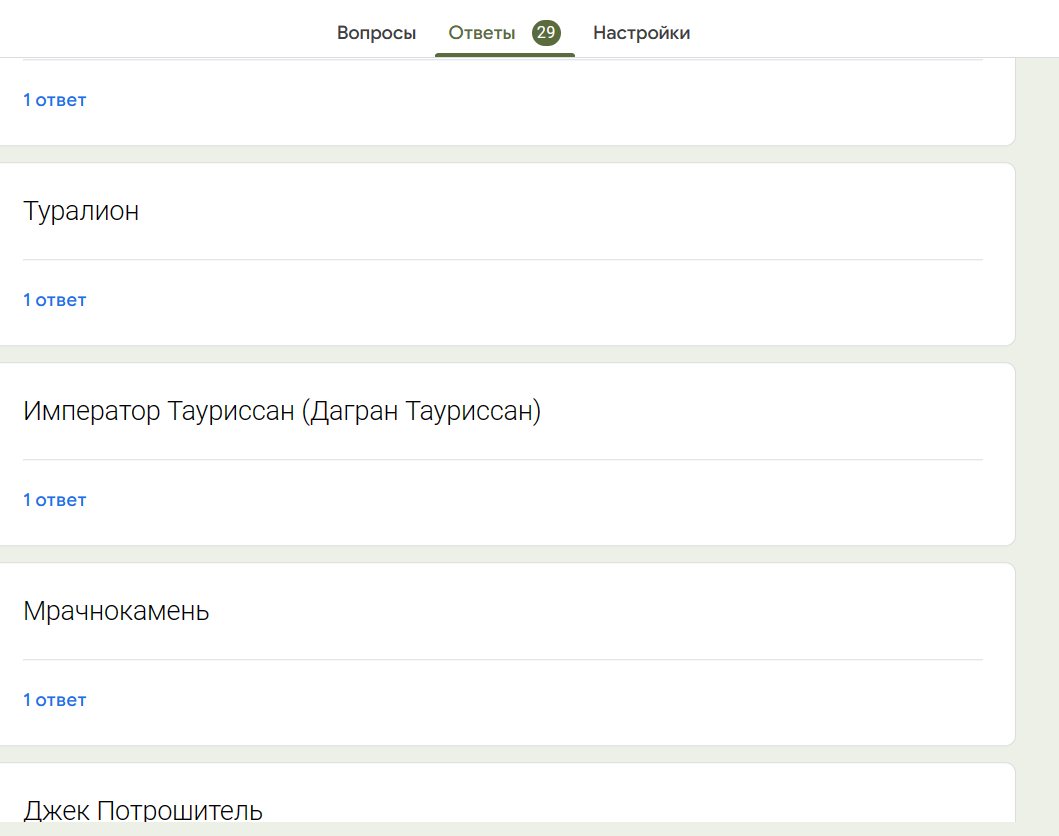Click the divider line in the topmost card
1059x836 pixels.
tap(502, 60)
